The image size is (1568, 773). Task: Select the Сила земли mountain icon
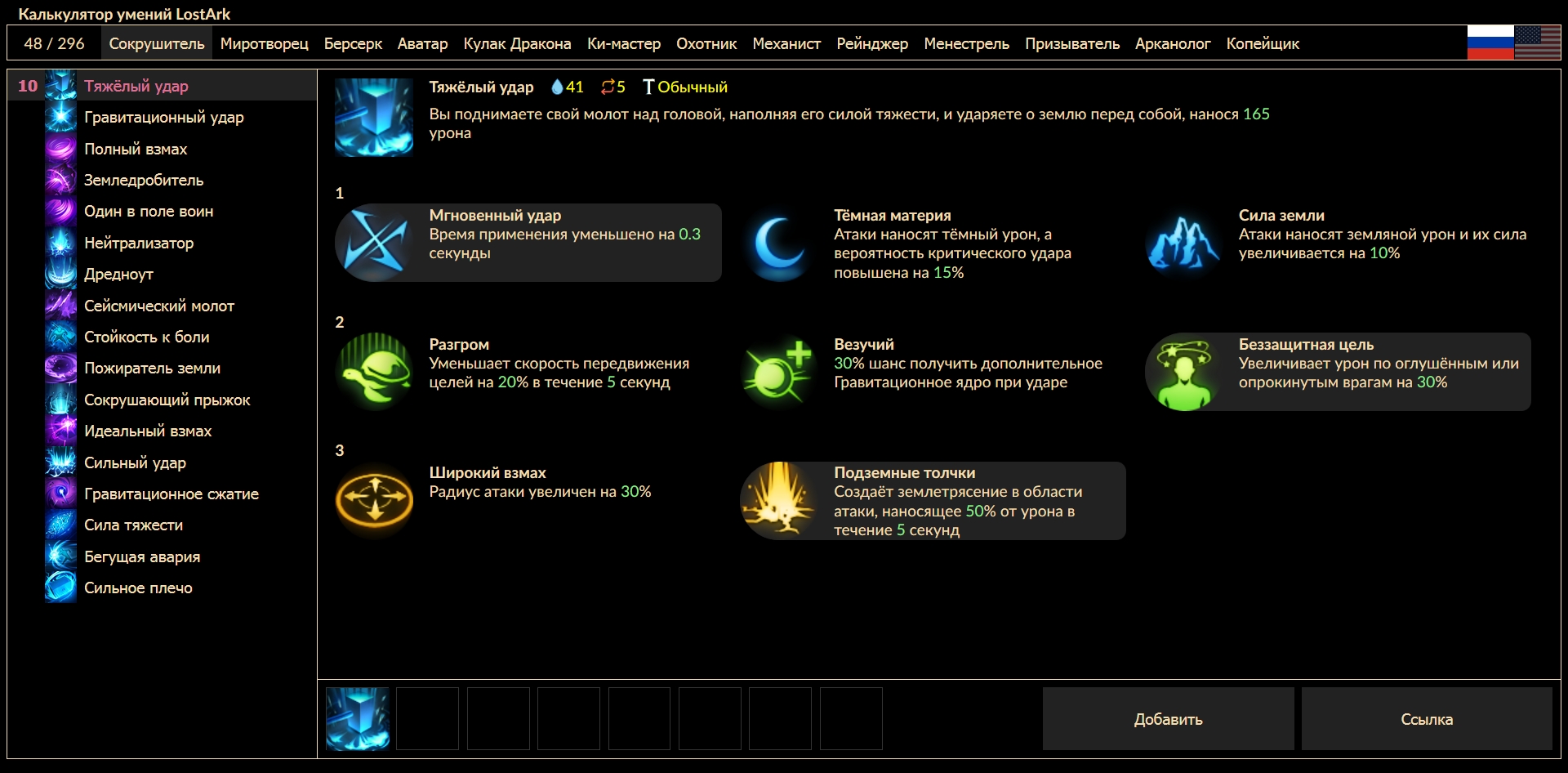[x=1183, y=243]
